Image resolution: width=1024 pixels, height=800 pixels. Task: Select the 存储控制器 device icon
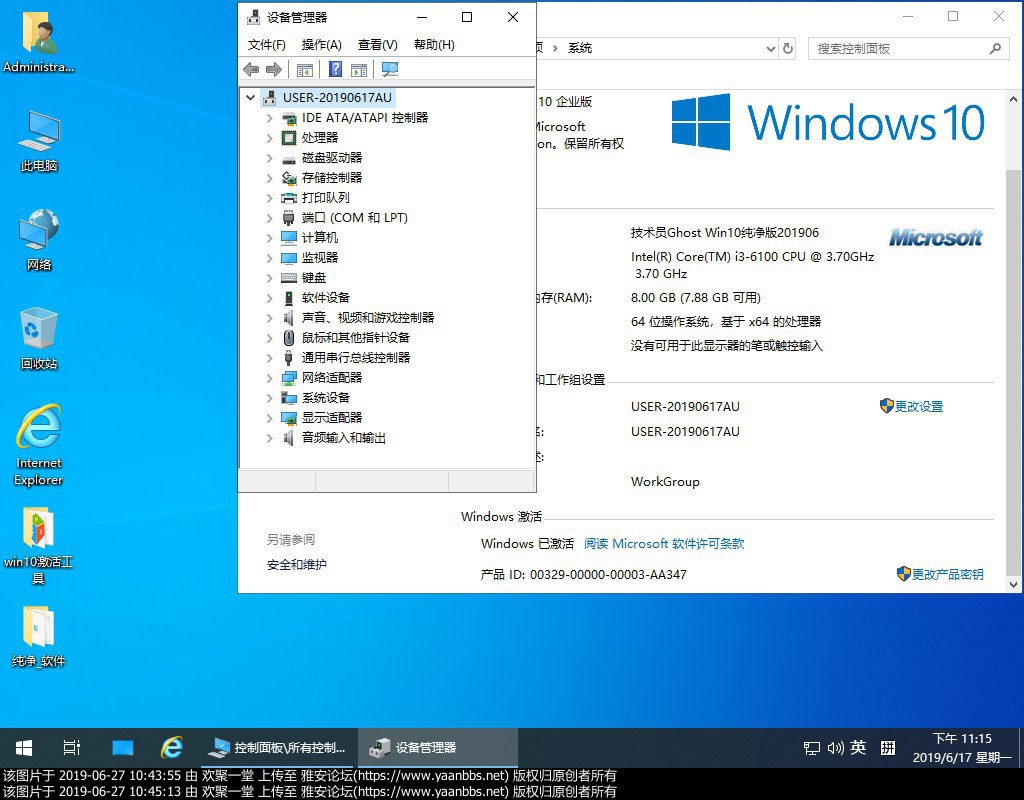tap(289, 178)
